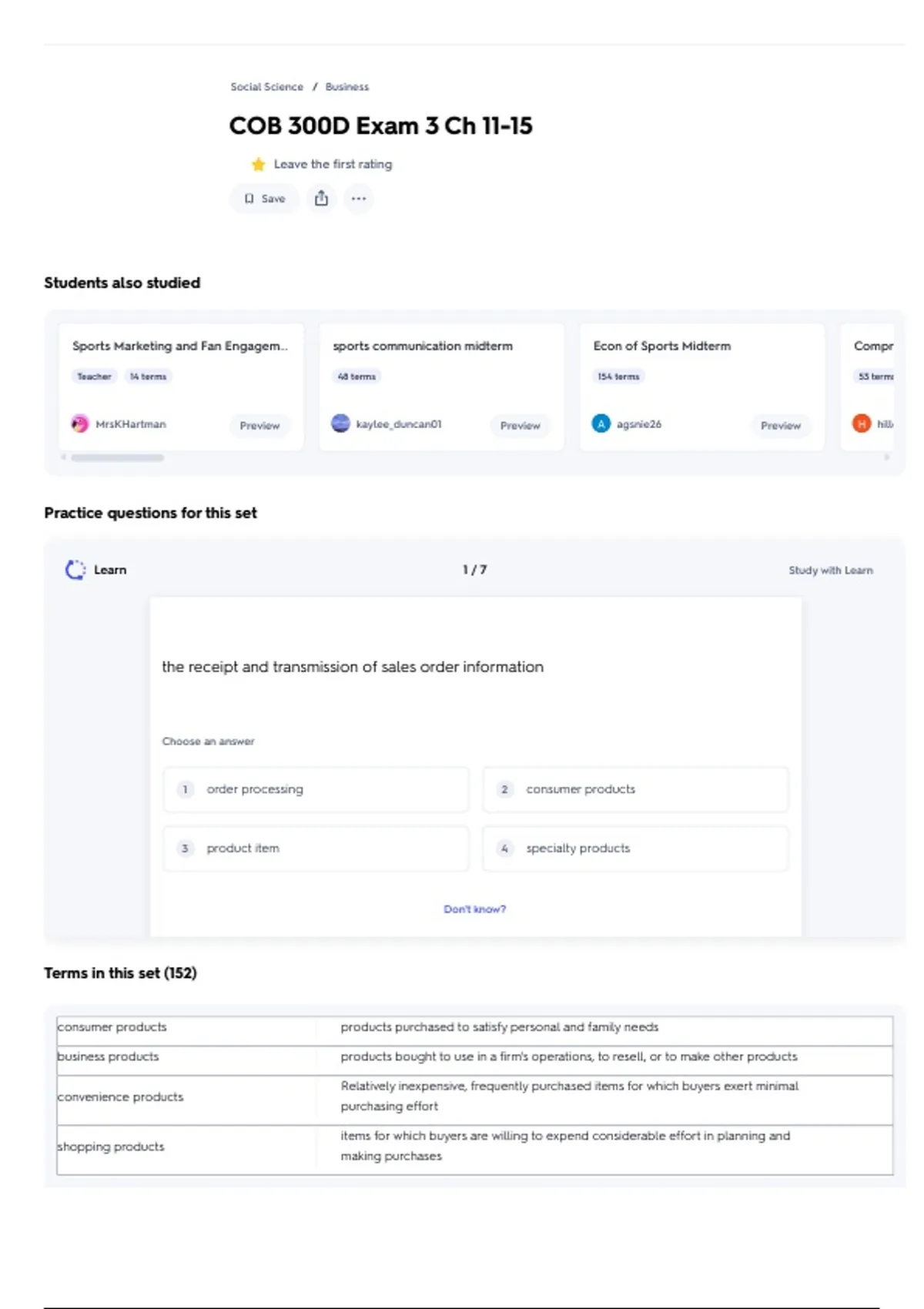Open the Social Science breadcrumb
This screenshot has height=1309, width=924.
(x=266, y=87)
